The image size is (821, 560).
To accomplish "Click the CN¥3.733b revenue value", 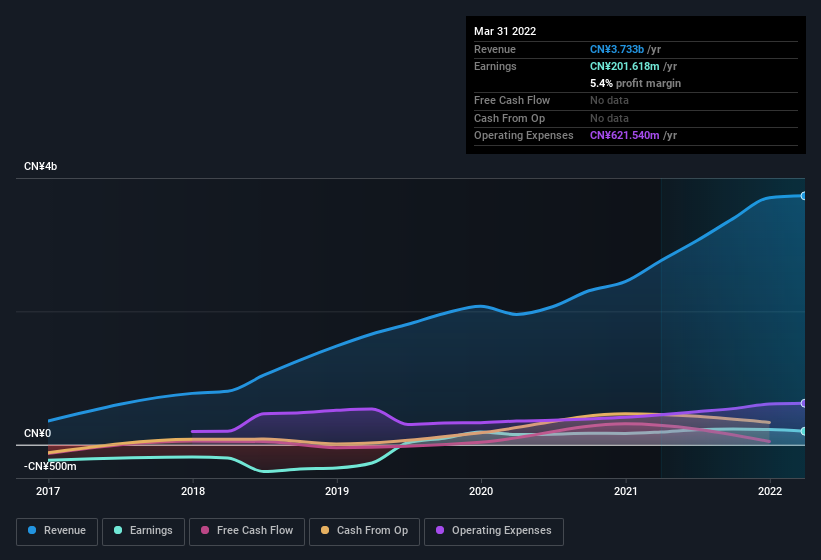I will [617, 49].
